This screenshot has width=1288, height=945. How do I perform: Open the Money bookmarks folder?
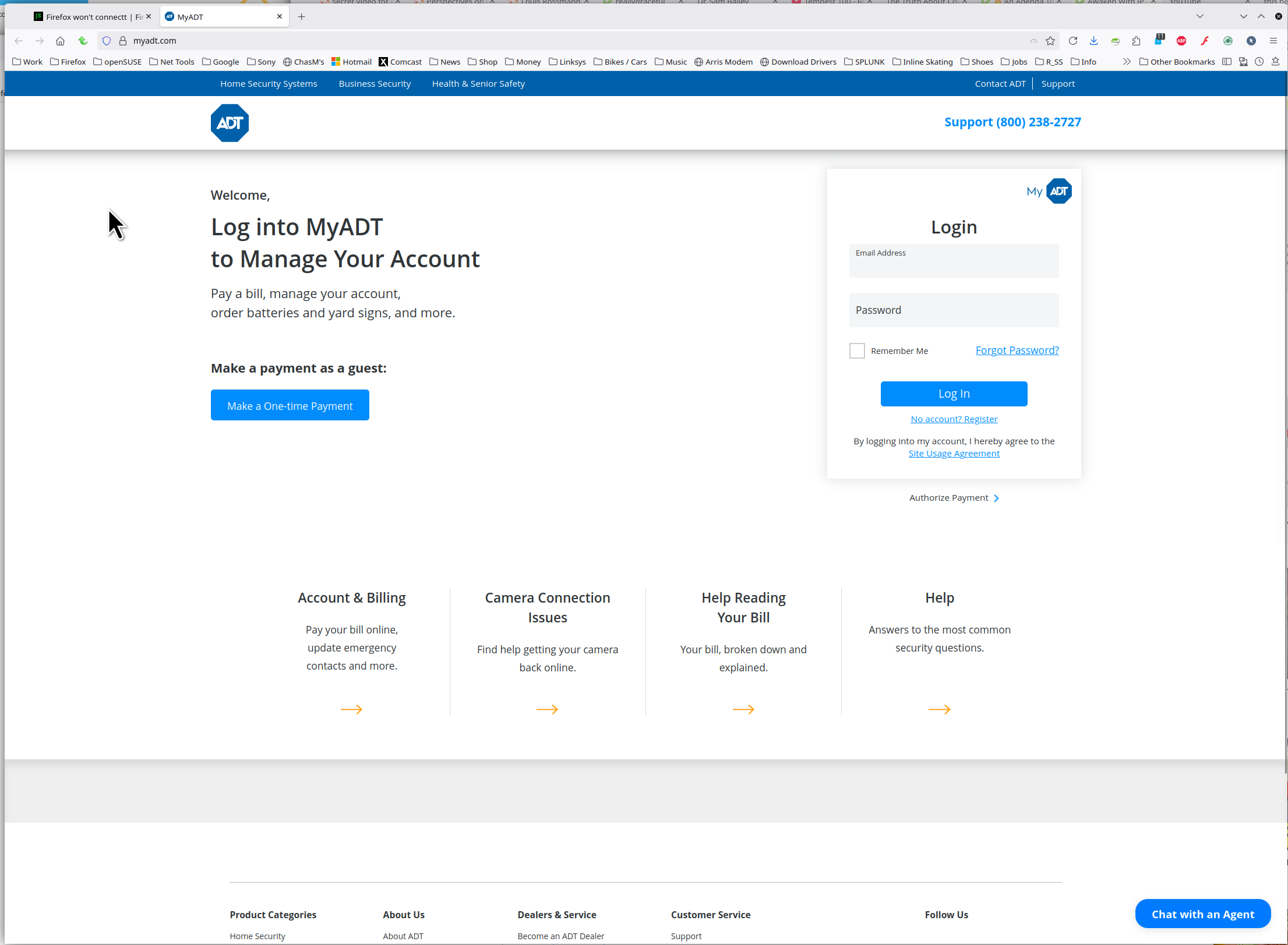click(523, 62)
